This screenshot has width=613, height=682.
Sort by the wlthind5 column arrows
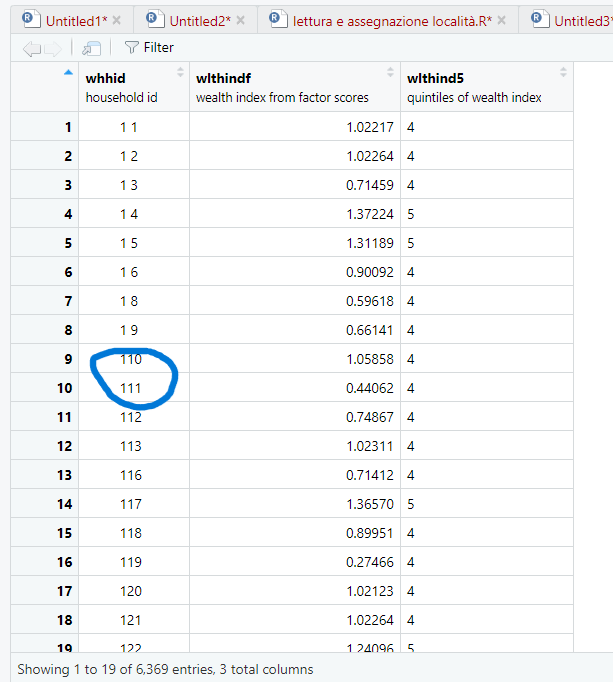[563, 72]
